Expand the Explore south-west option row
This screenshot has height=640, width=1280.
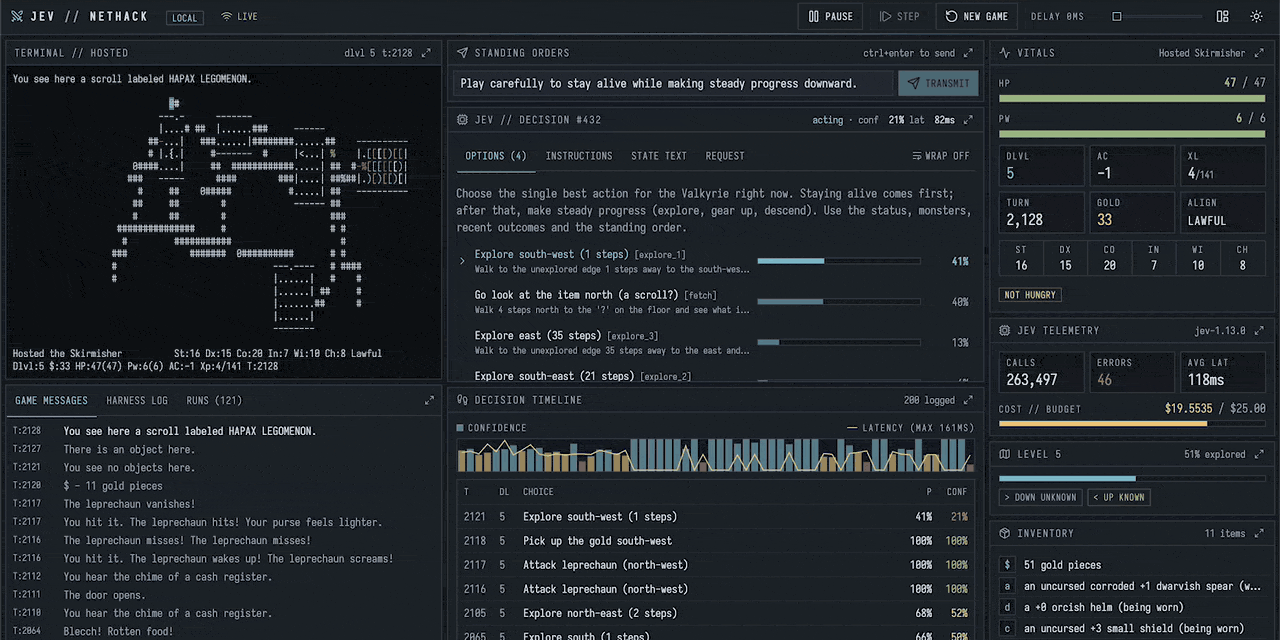coord(714,261)
